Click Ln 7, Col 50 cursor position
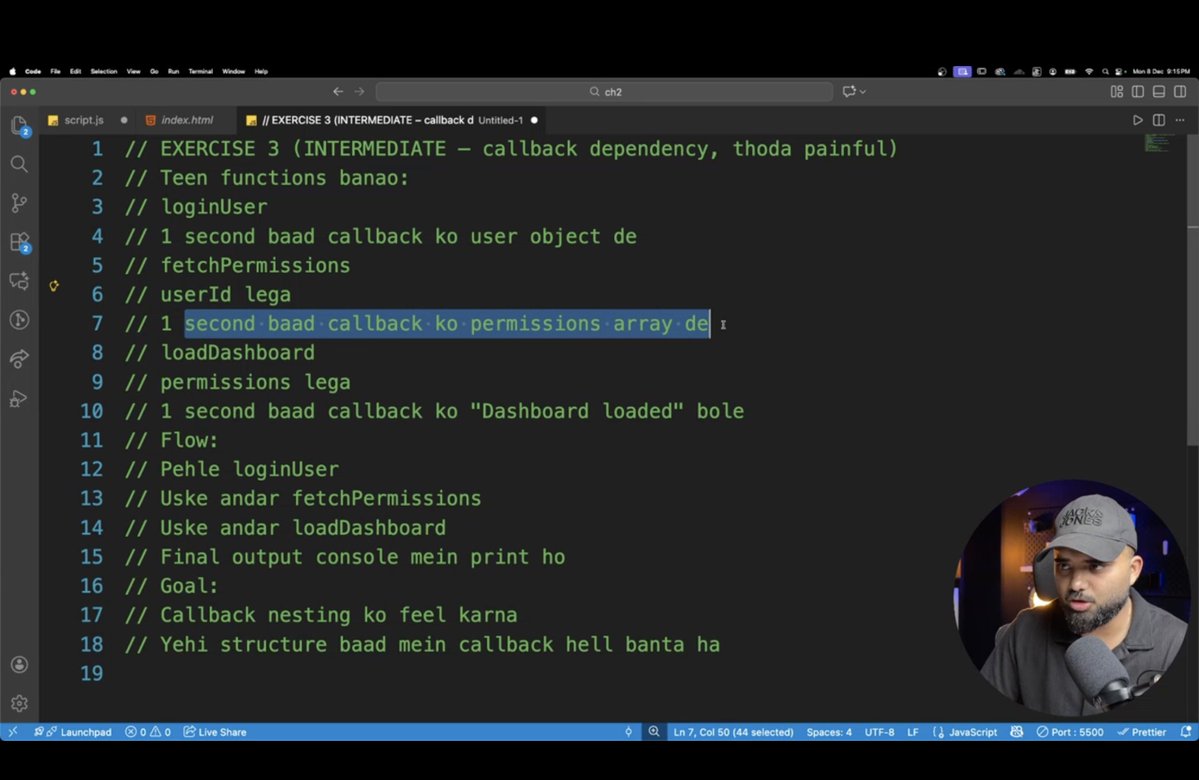 pyautogui.click(x=733, y=732)
